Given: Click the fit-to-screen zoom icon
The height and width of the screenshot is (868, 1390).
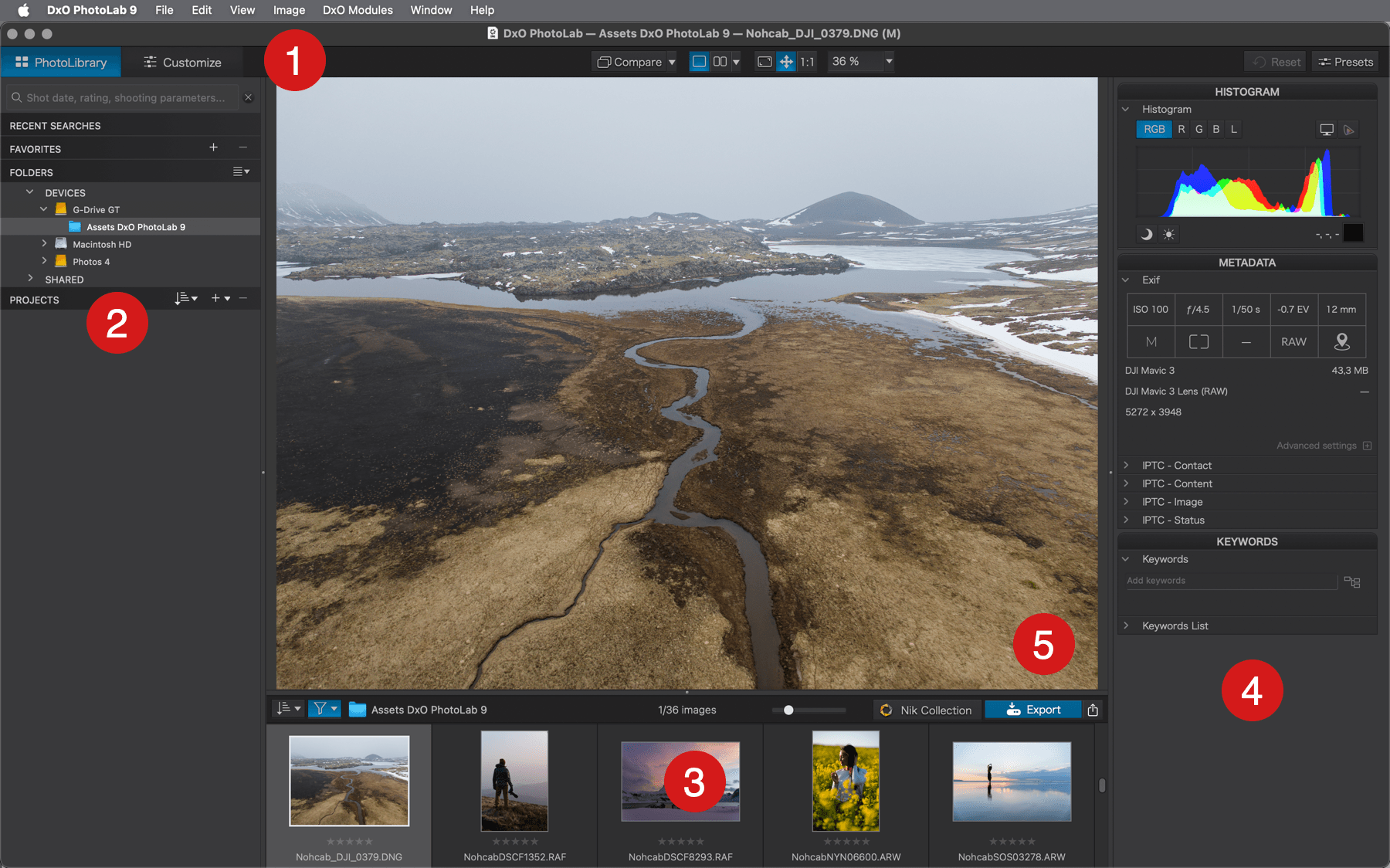Looking at the screenshot, I should pos(764,62).
